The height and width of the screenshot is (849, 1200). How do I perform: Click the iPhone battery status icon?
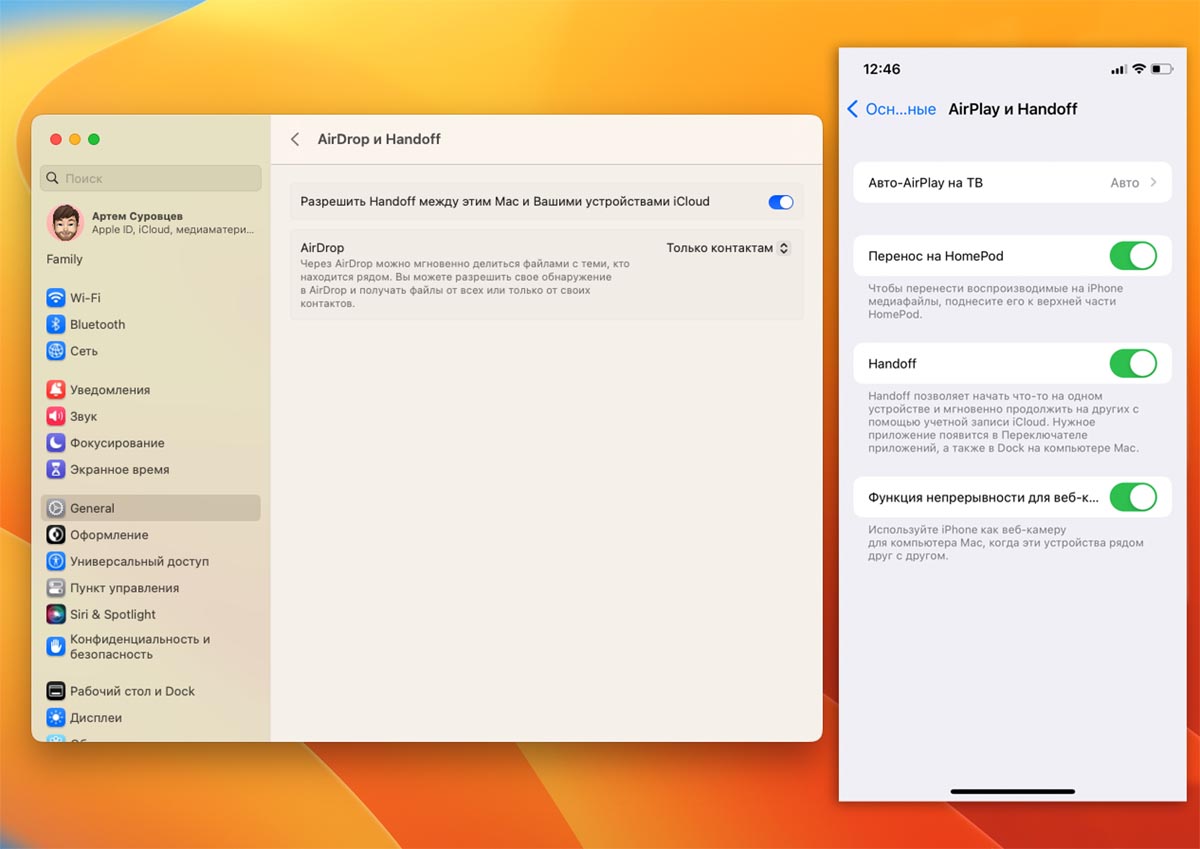1161,69
